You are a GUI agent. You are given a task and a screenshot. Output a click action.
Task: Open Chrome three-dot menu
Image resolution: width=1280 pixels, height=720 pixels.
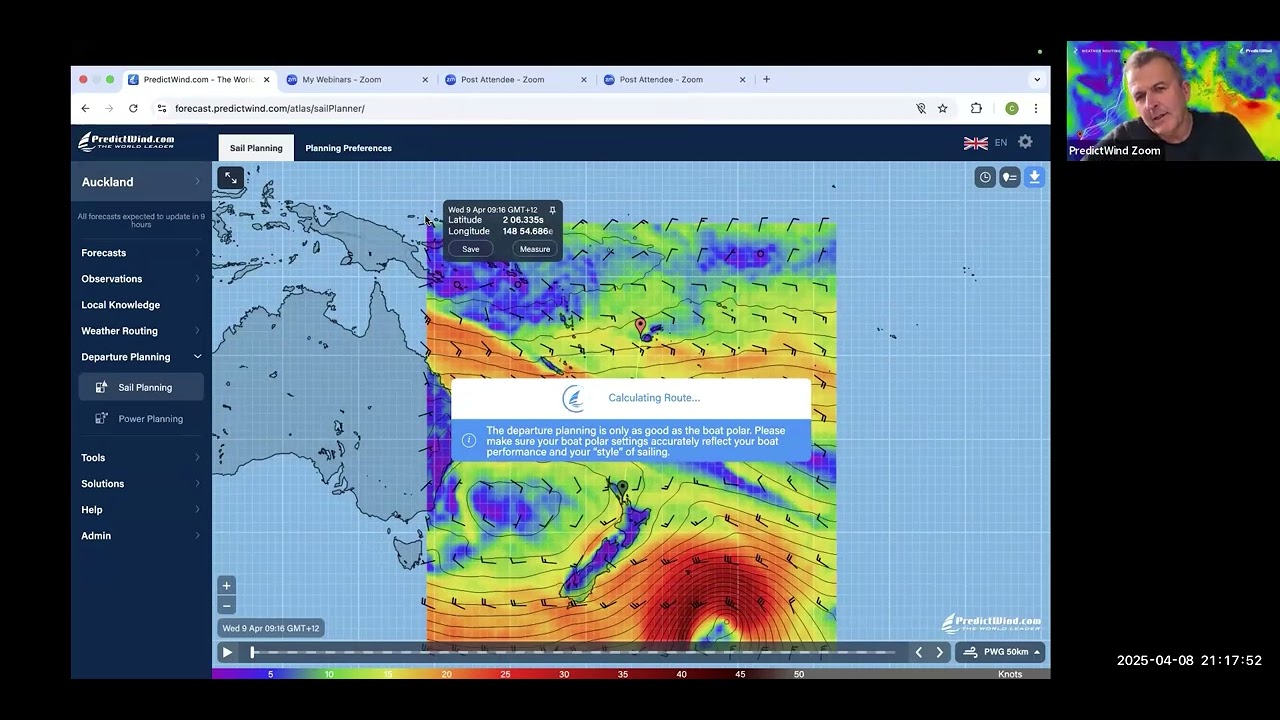[1036, 108]
